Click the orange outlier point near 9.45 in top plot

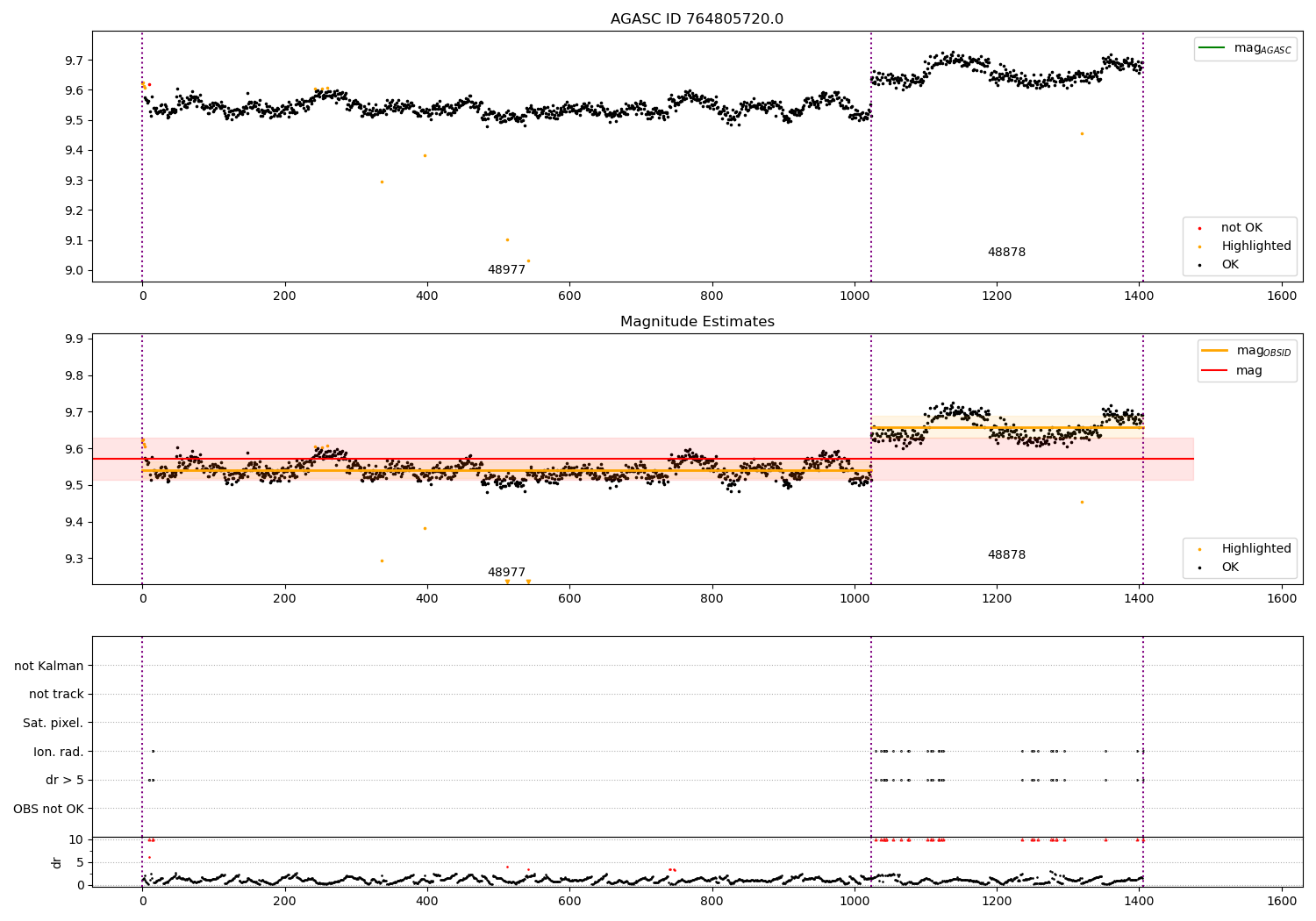1082,133
